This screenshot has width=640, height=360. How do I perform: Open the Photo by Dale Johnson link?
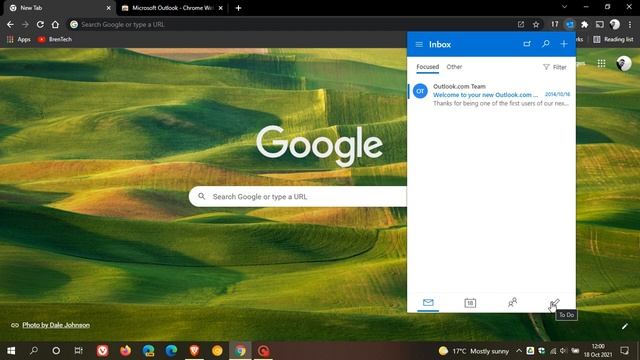click(x=56, y=325)
